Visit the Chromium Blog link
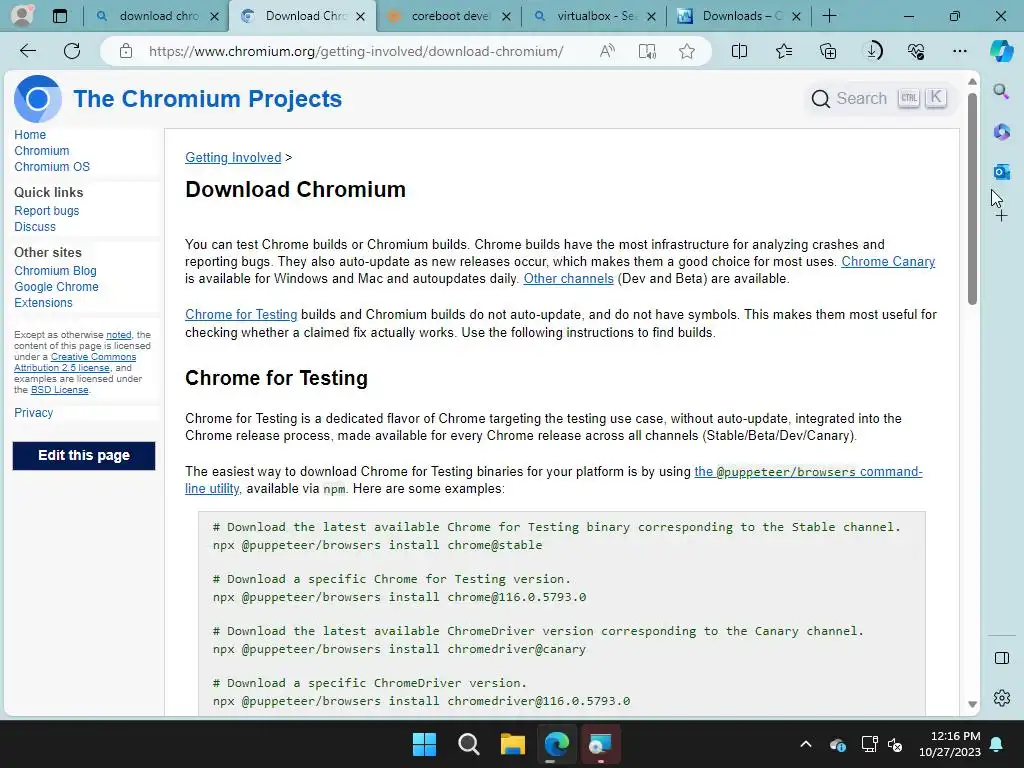This screenshot has width=1024, height=768. click(x=56, y=270)
